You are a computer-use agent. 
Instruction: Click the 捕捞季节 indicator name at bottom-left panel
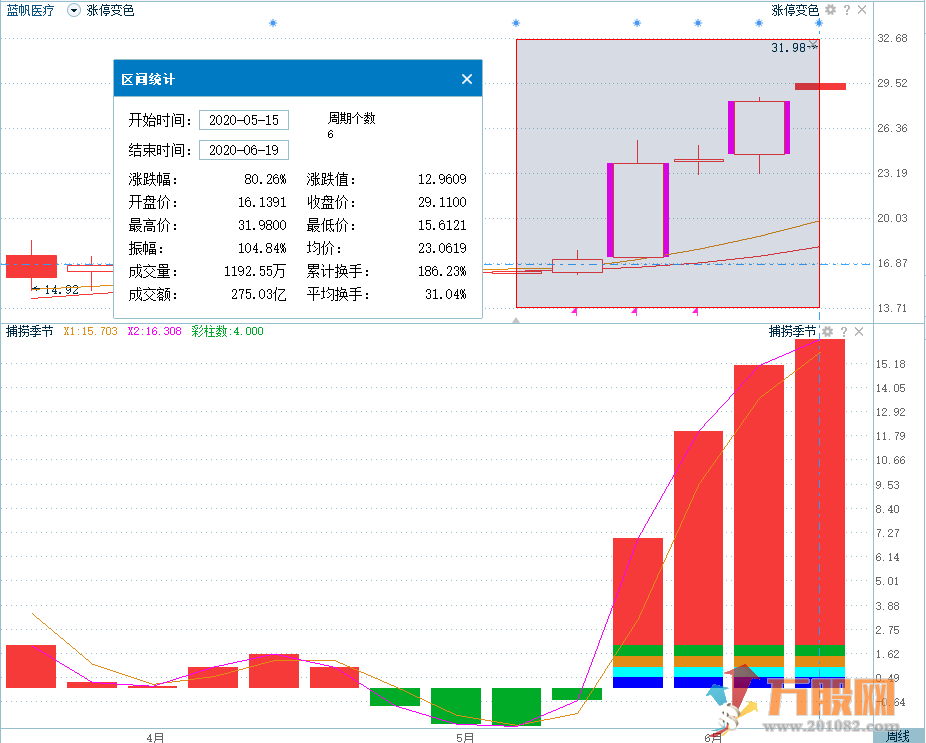(x=29, y=331)
